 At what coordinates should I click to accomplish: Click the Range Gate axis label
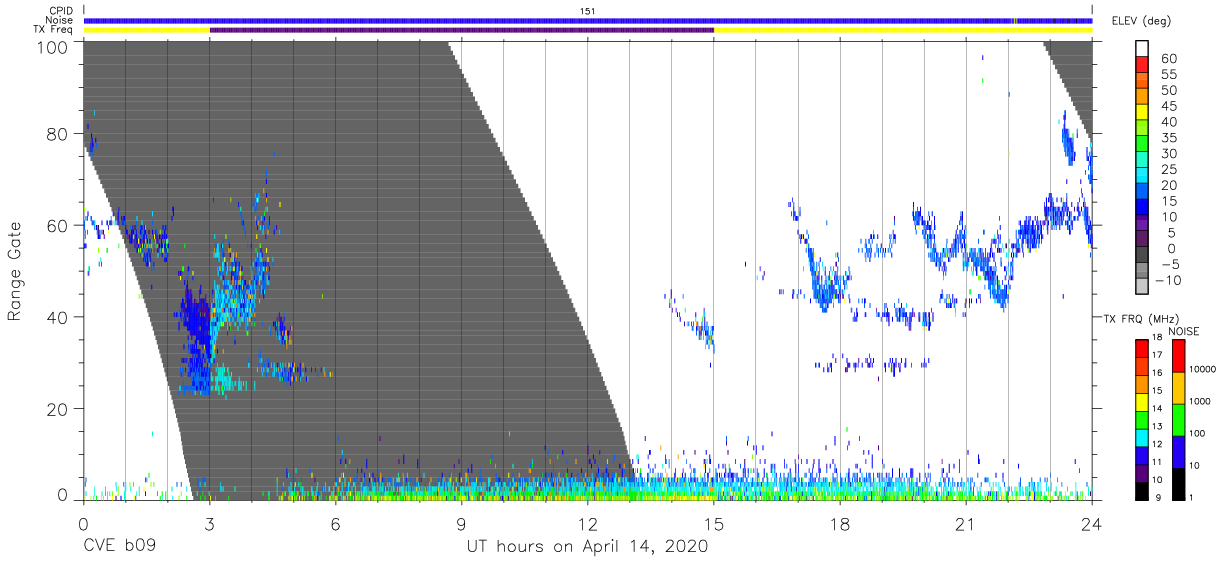[x=15, y=271]
